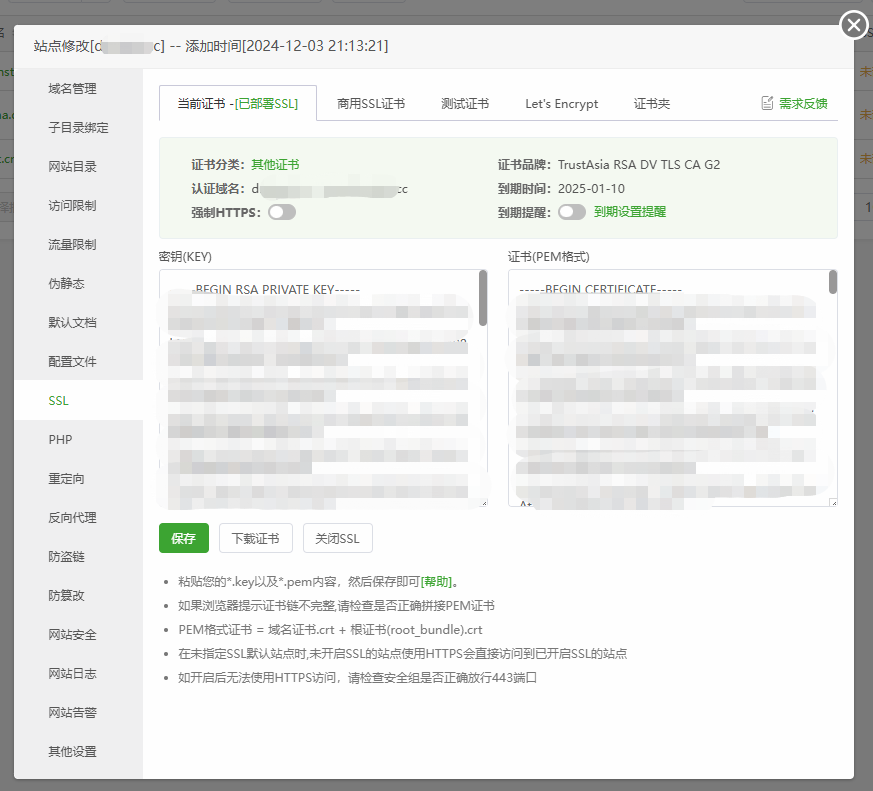Go to 反向代理 in the sidebar
Viewport: 873px width, 791px height.
pos(73,518)
